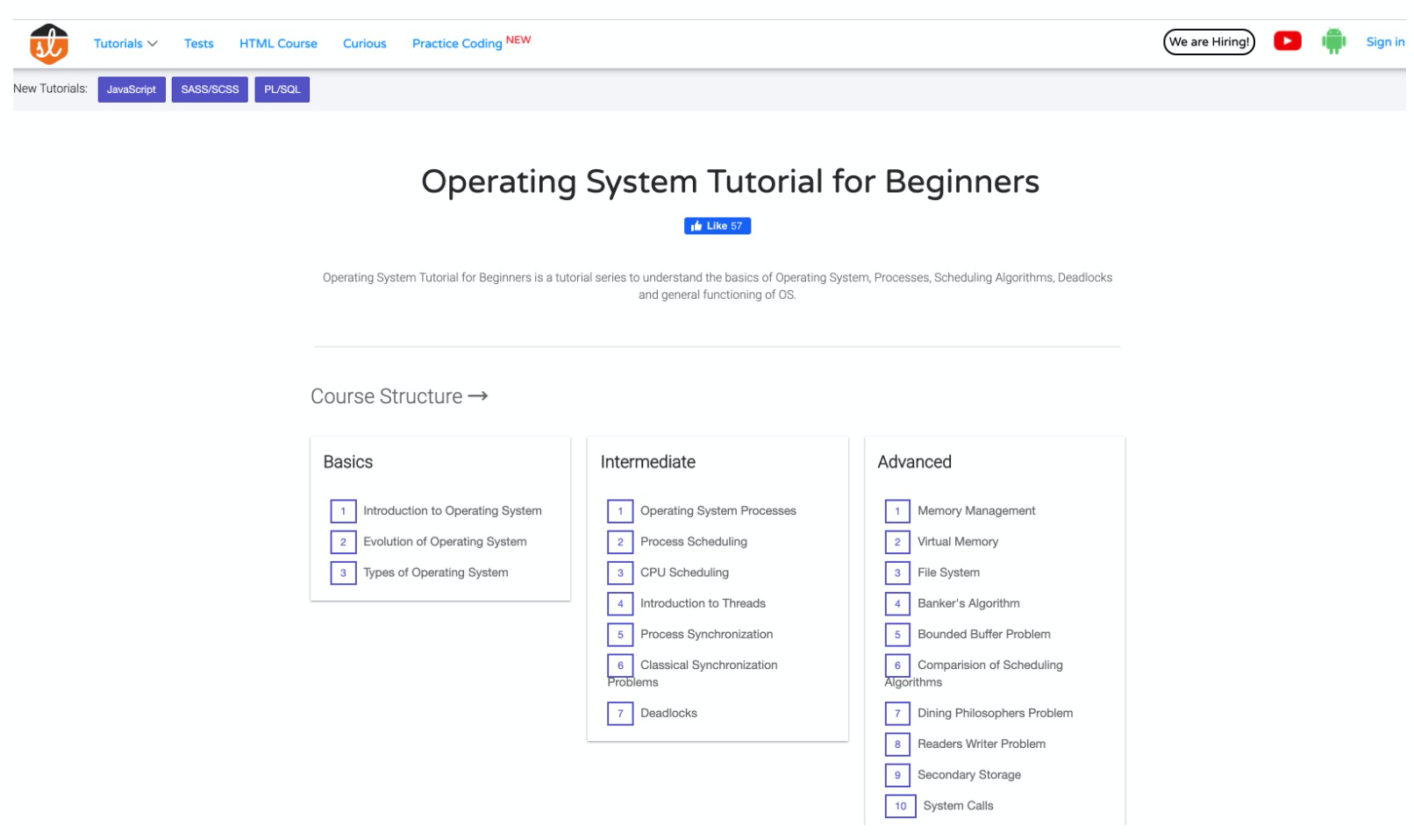Screen dimensions: 1414x840
Task: Click the Advanced section heading
Action: click(x=914, y=462)
